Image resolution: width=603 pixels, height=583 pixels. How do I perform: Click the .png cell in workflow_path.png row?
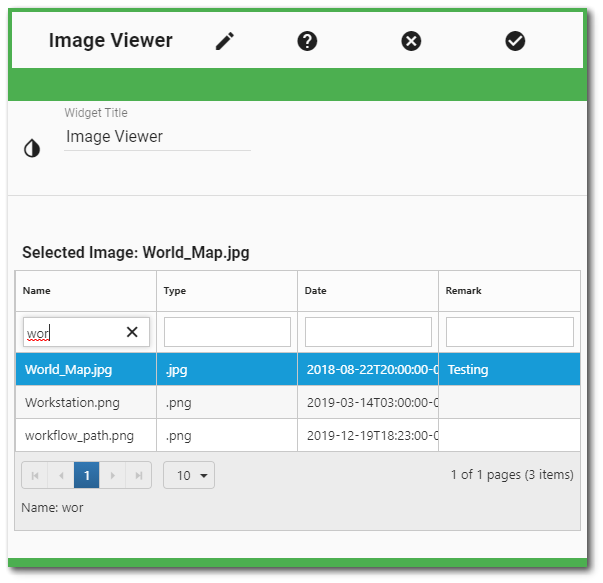tap(227, 436)
